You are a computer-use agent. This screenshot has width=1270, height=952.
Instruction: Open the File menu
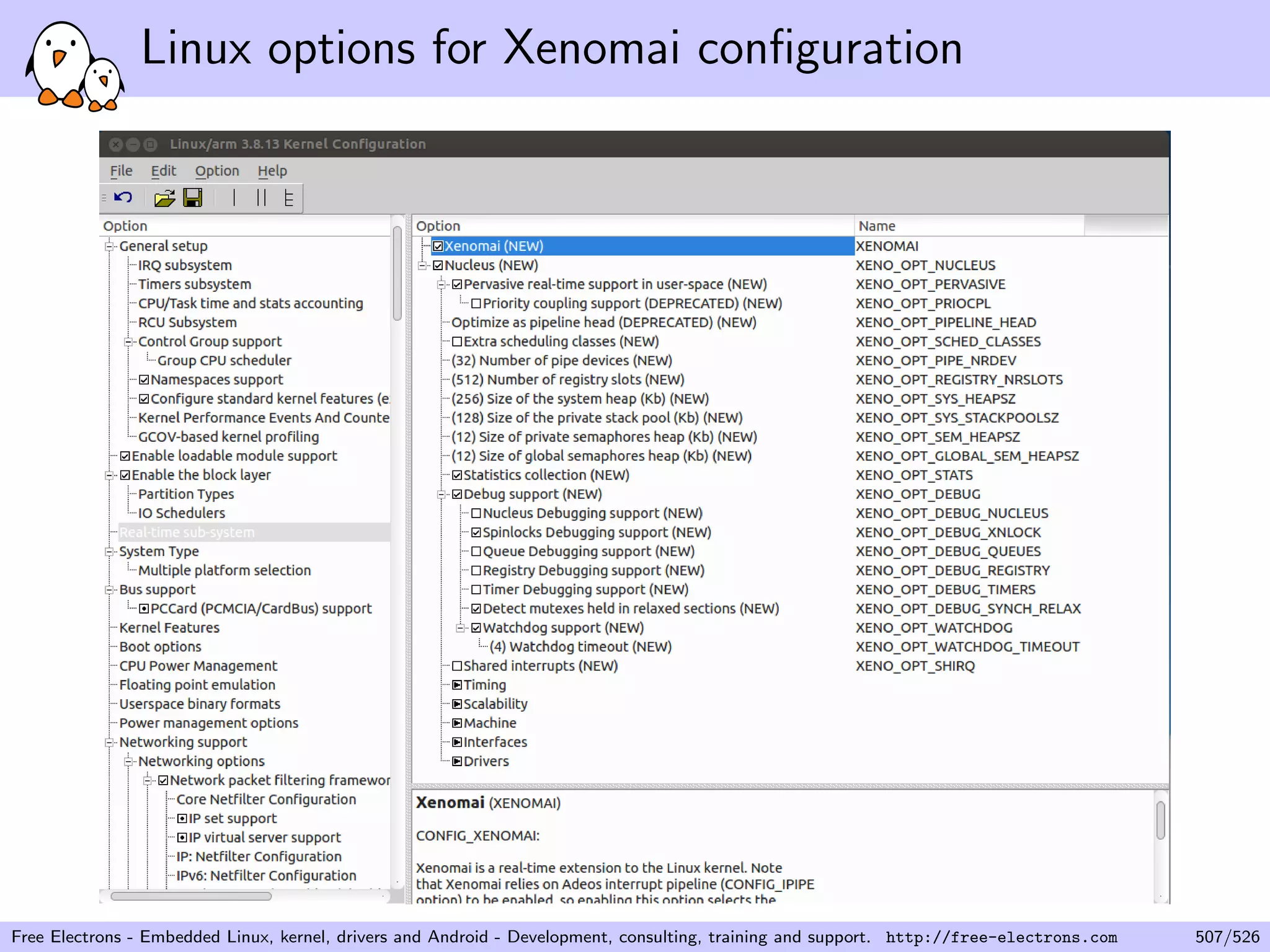point(122,171)
